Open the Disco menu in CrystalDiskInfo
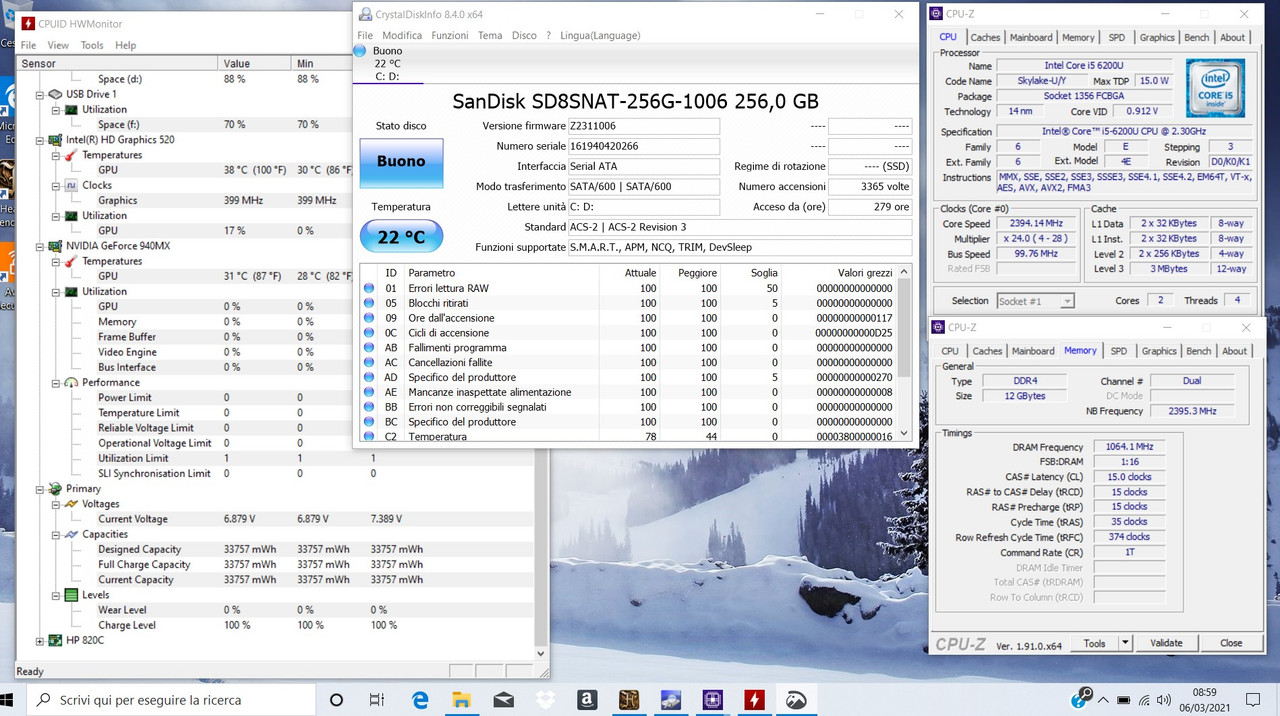1280x716 pixels. [x=524, y=35]
